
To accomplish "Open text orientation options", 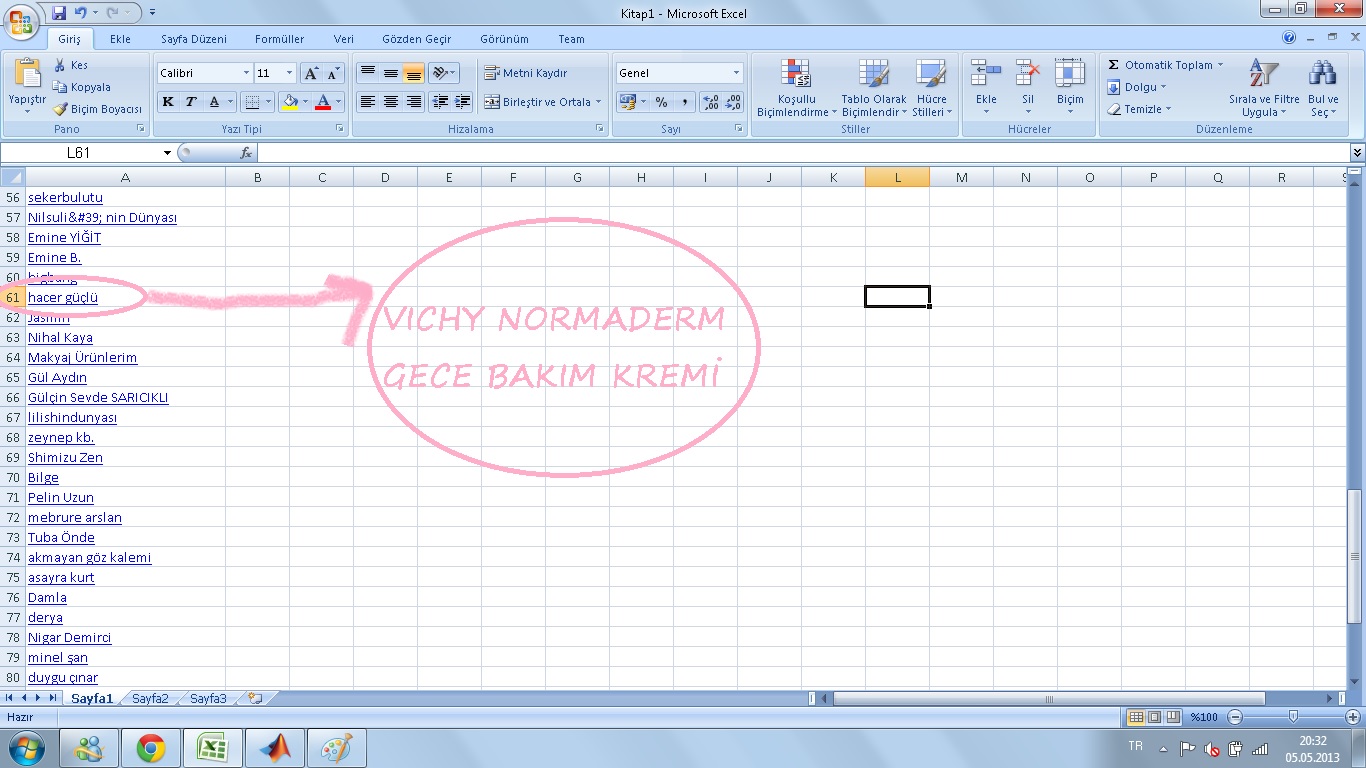I will tap(443, 73).
